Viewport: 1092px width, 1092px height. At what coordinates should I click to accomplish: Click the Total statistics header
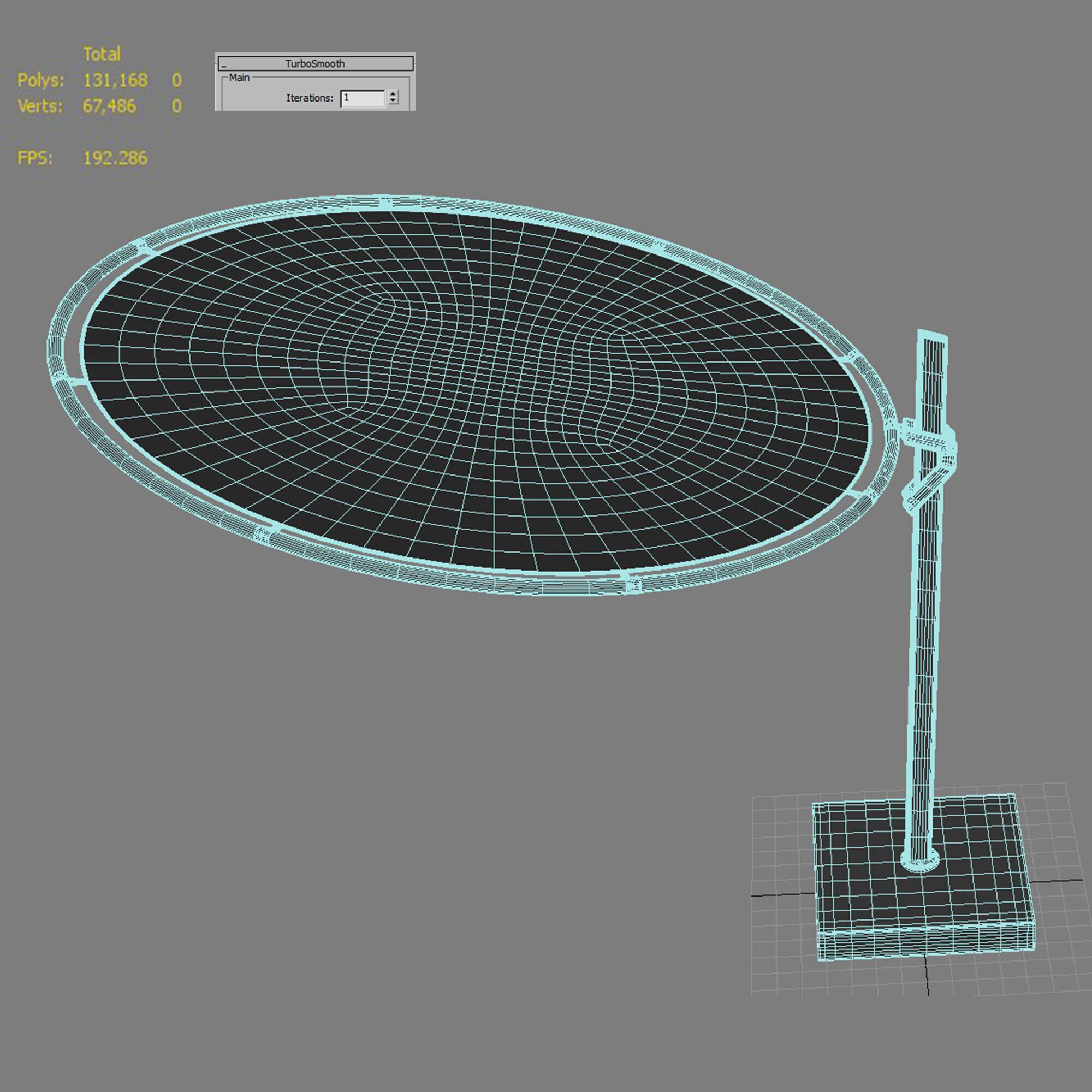coord(102,54)
